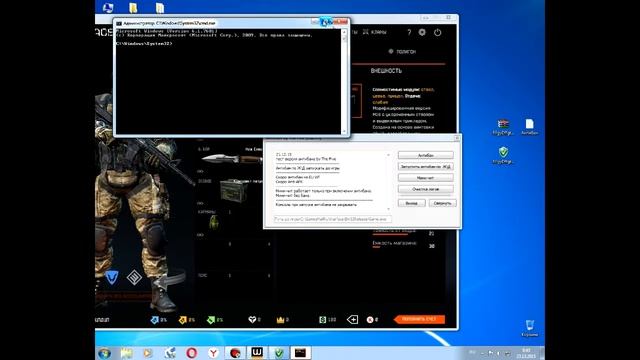Open the computer icon at desktop top-left
The width and height of the screenshot is (640, 360).
coord(108,7)
